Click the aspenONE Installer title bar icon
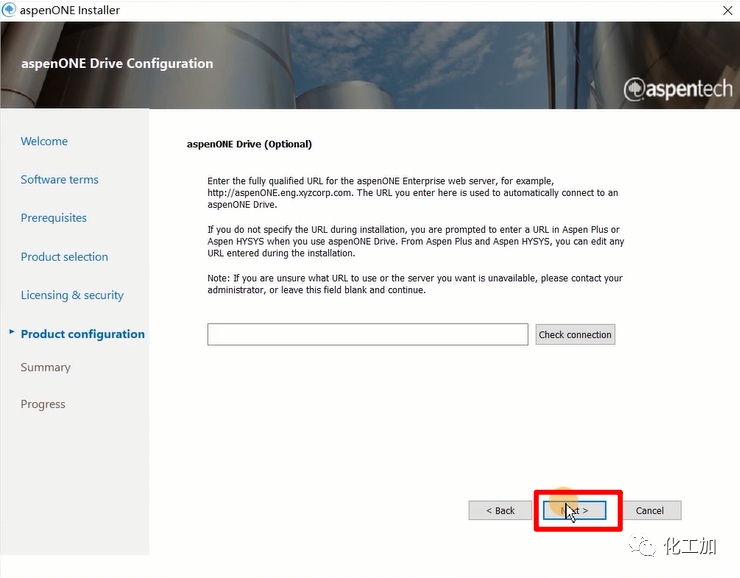 coord(9,10)
